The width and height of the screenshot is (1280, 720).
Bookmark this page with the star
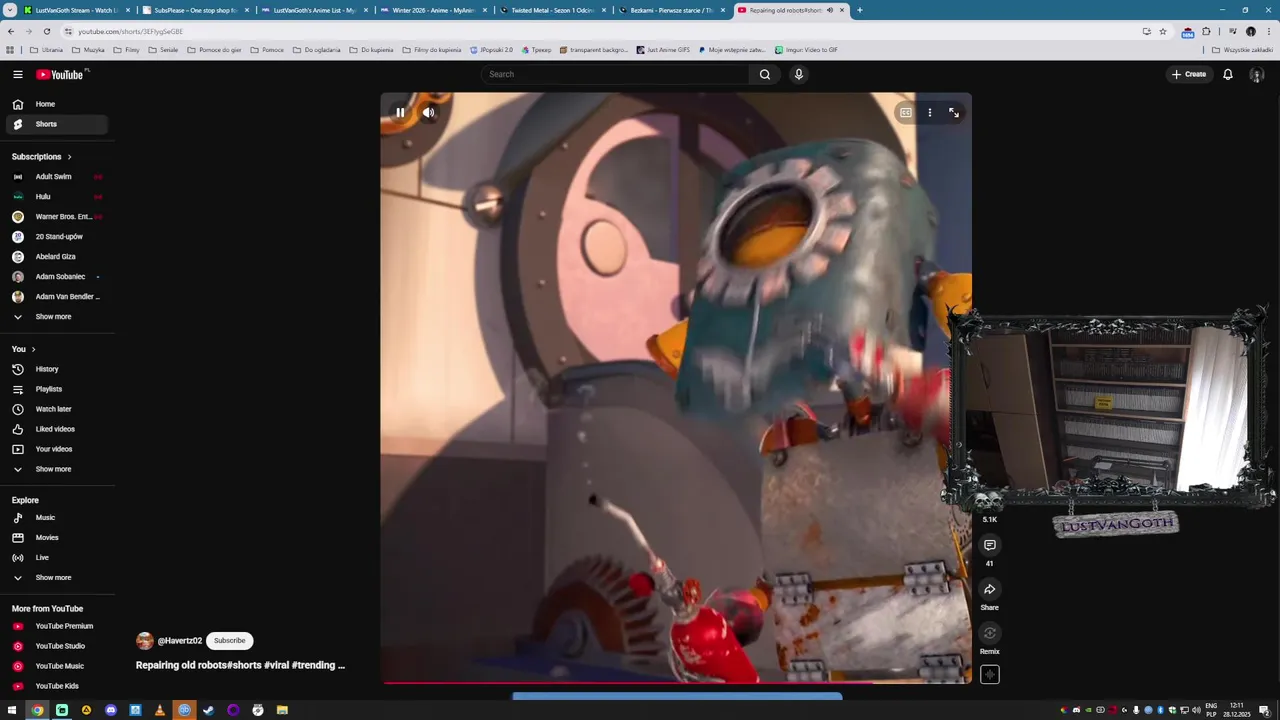1162,31
